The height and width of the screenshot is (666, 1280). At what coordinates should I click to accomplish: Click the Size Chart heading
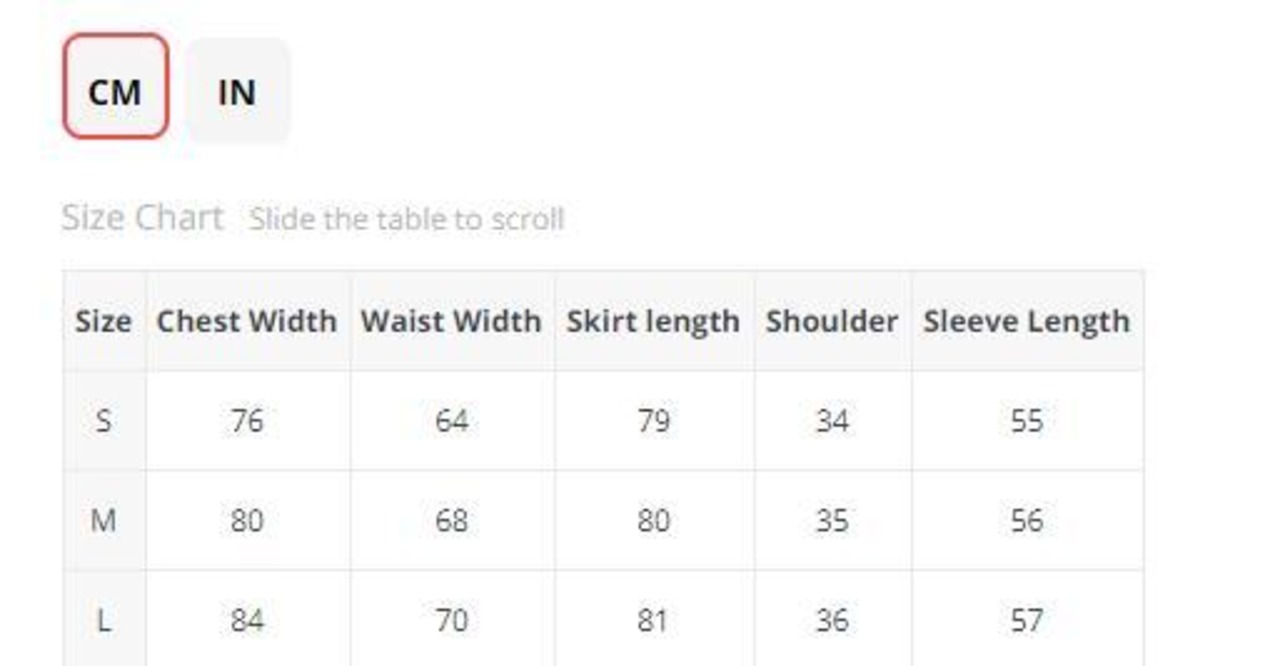pos(142,217)
